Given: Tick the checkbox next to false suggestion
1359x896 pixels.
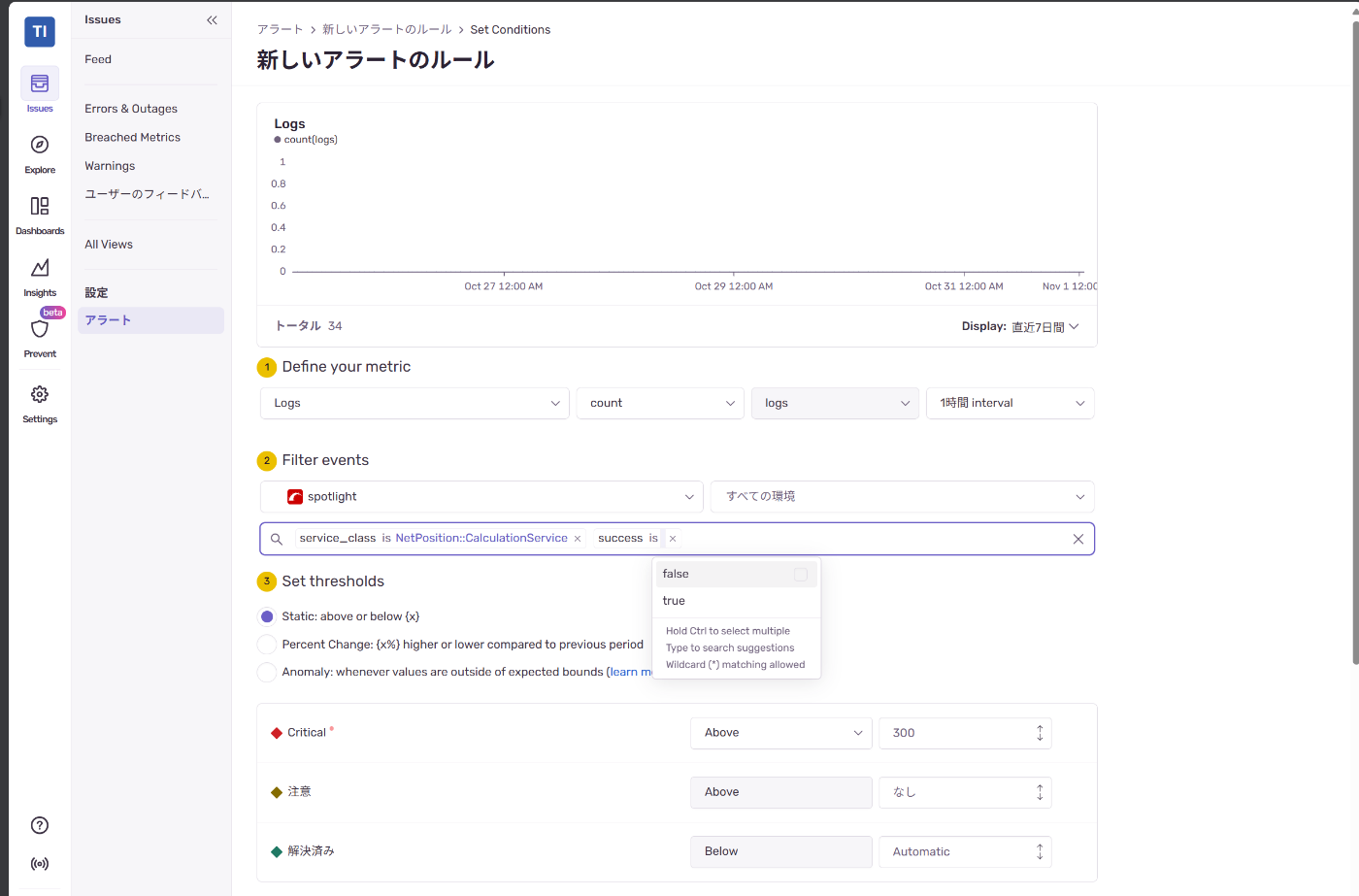Looking at the screenshot, I should point(802,574).
